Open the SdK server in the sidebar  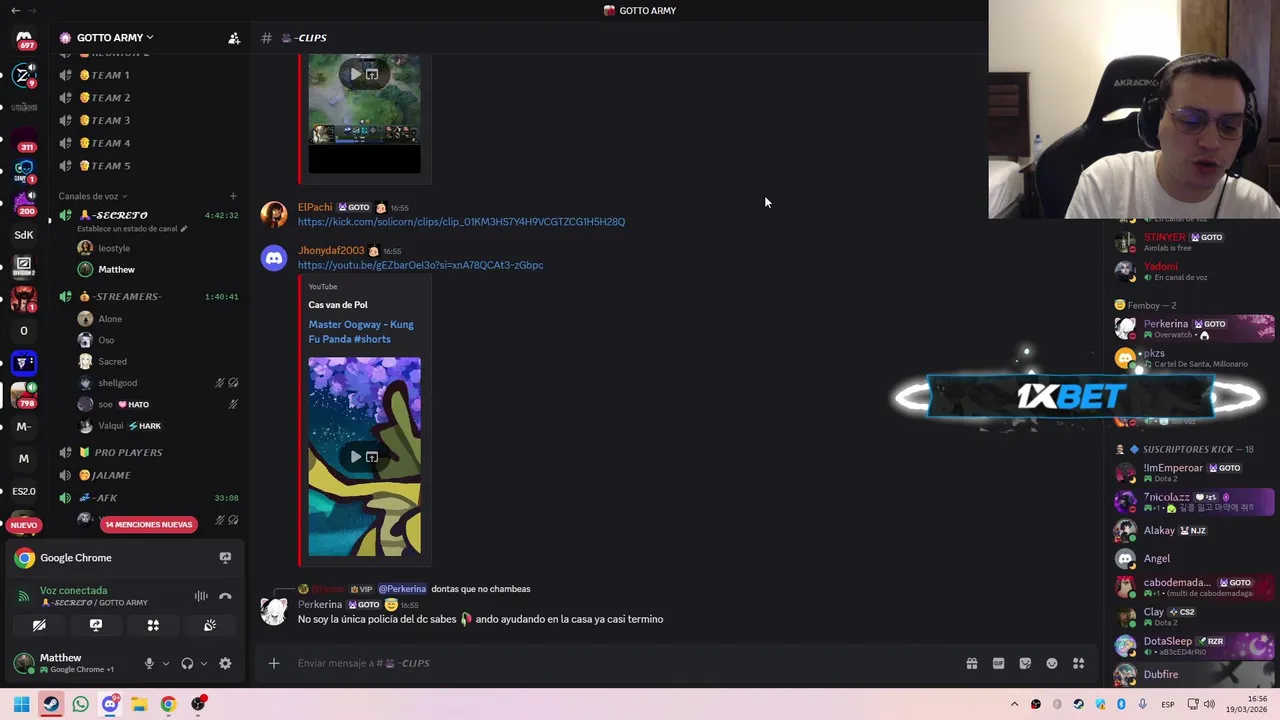coord(23,235)
